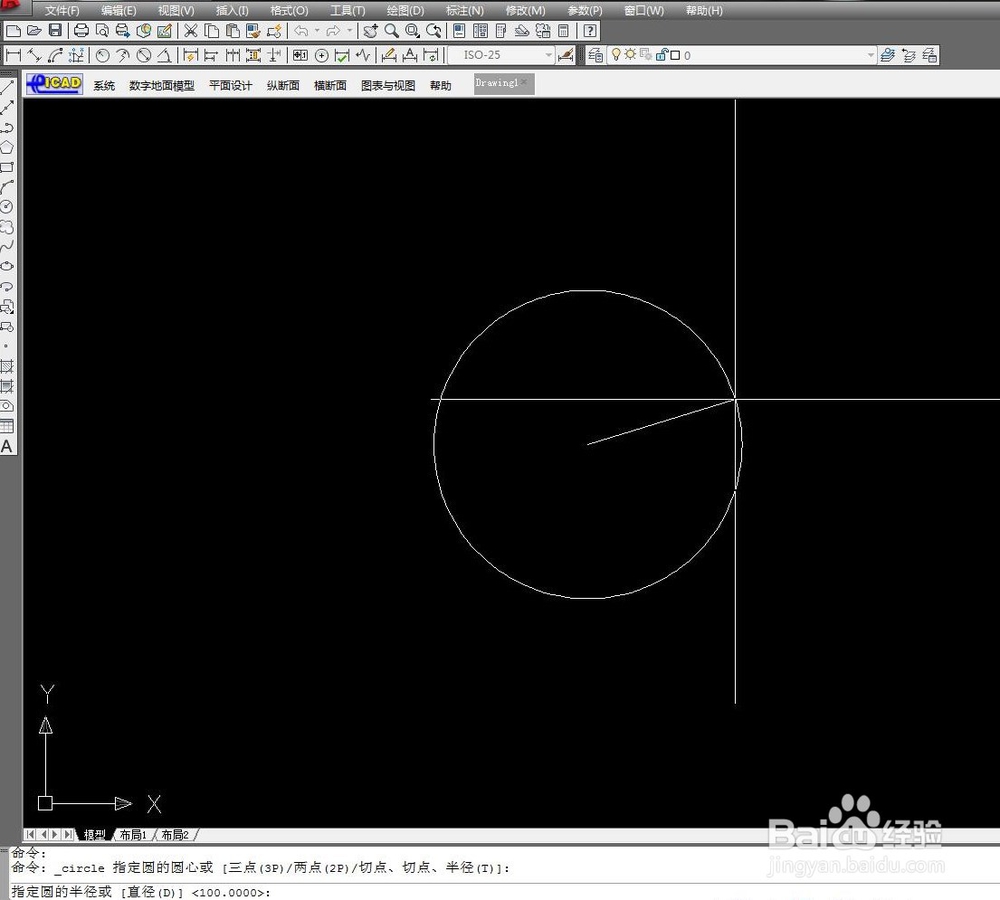Toggle layer 0 freeze sun icon
1000x900 pixels.
pyautogui.click(x=630, y=55)
